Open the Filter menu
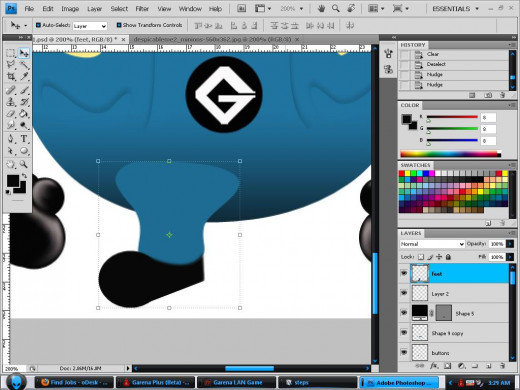Screen dimensions: 520x390 tap(142, 9)
